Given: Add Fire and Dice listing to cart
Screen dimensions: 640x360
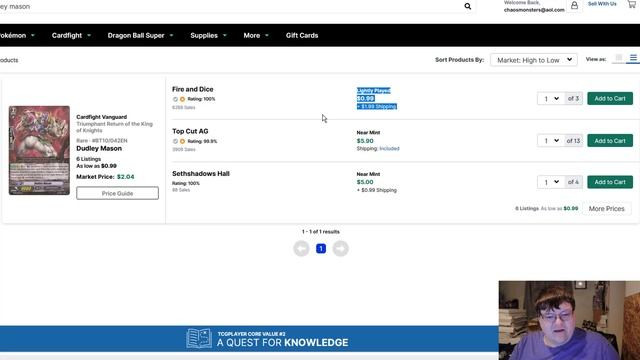Looking at the screenshot, I should coord(610,98).
